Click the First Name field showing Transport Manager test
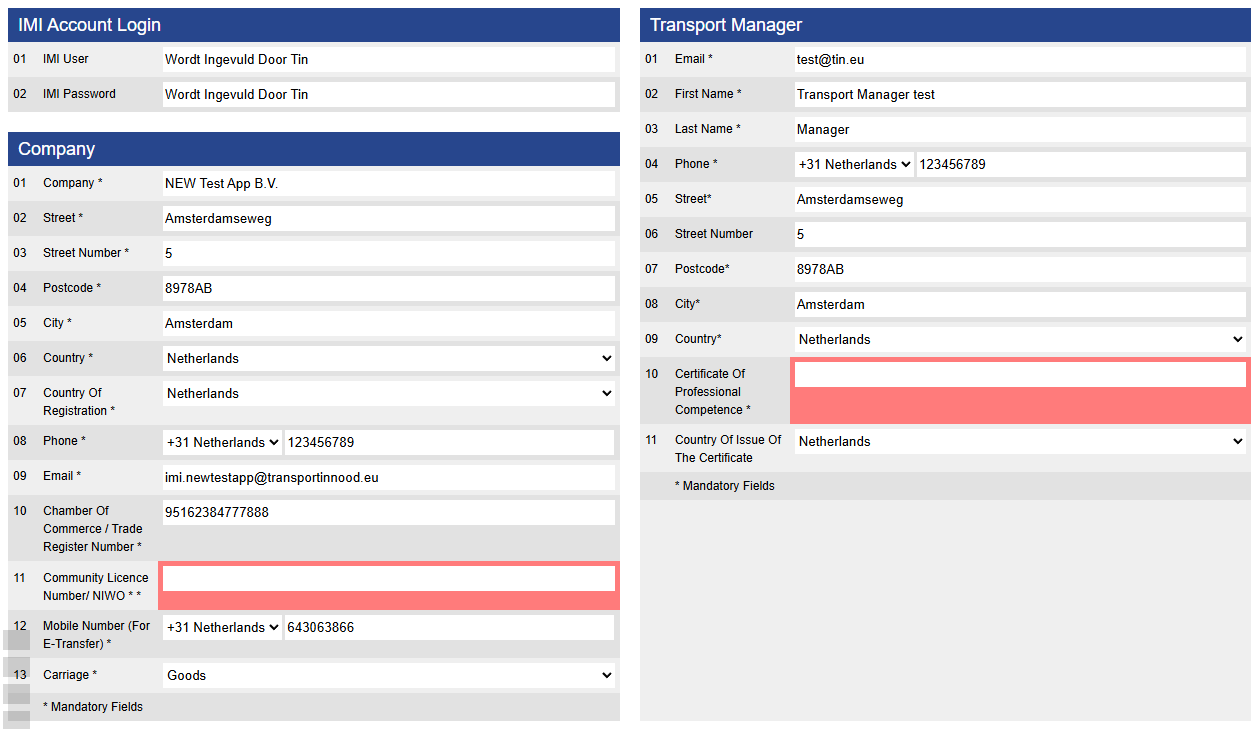 click(1019, 94)
